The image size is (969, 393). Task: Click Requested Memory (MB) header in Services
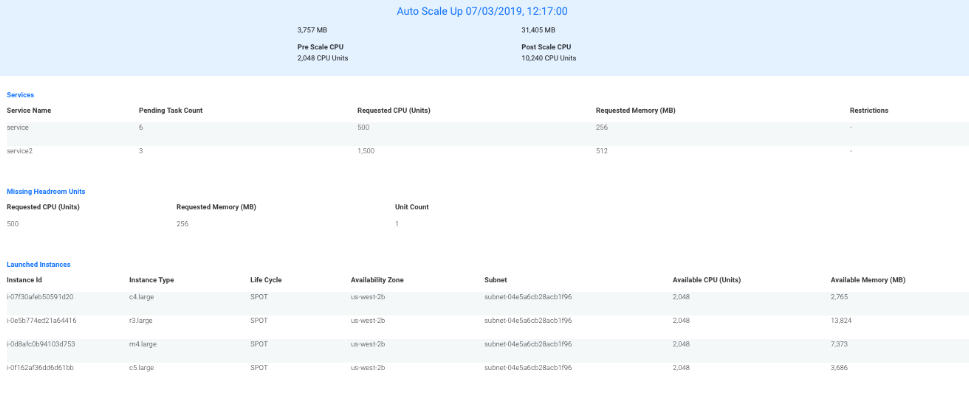pos(635,111)
